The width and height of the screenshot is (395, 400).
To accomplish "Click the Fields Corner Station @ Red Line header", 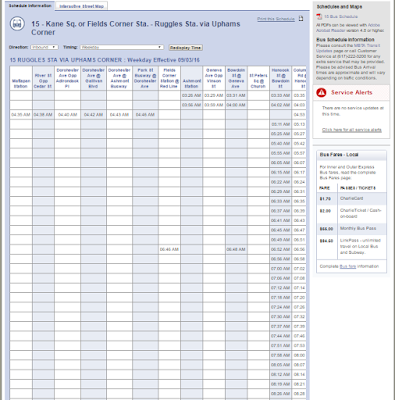I will coord(169,78).
